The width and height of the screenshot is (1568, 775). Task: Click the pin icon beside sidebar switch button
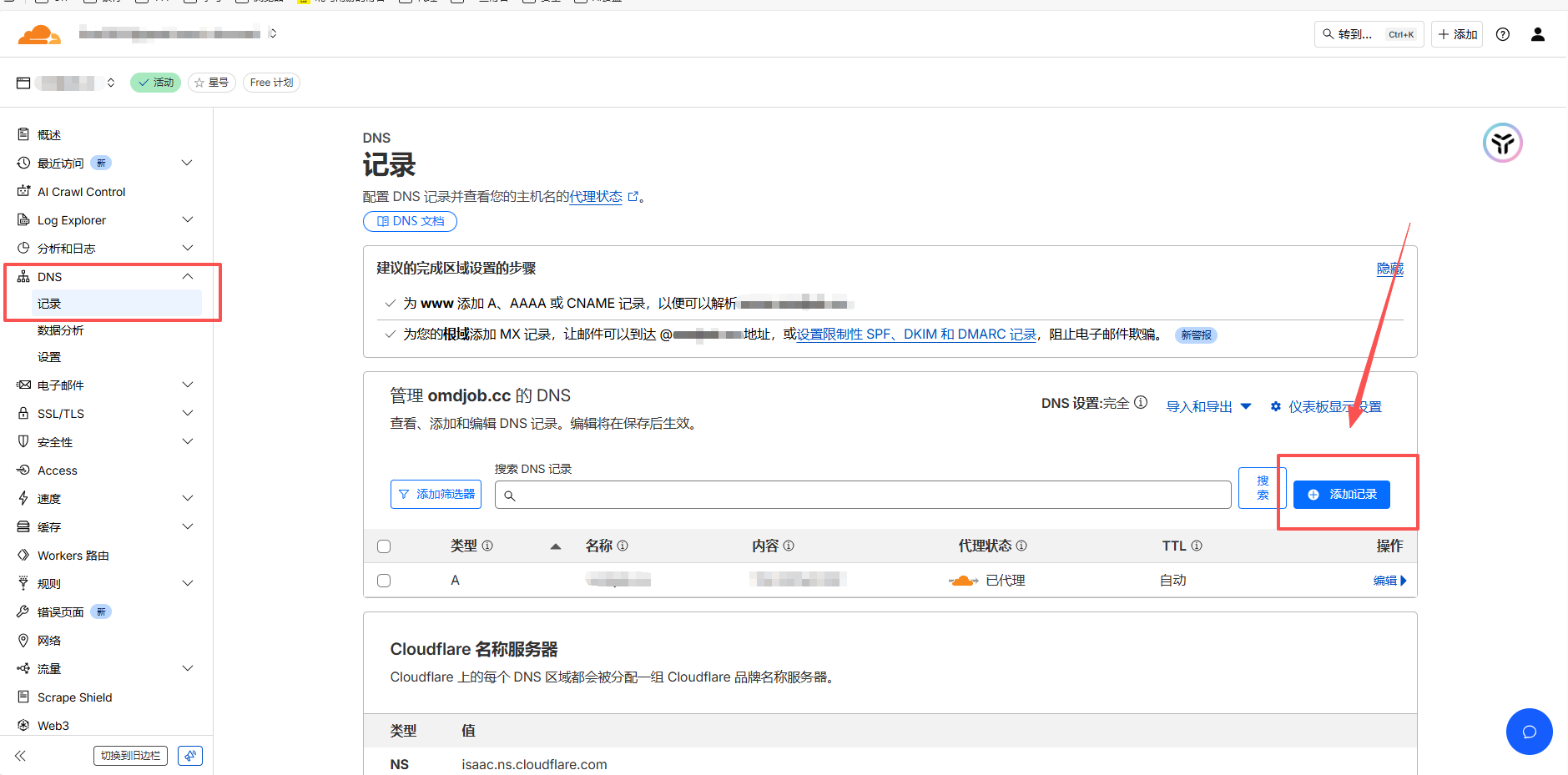pos(190,756)
